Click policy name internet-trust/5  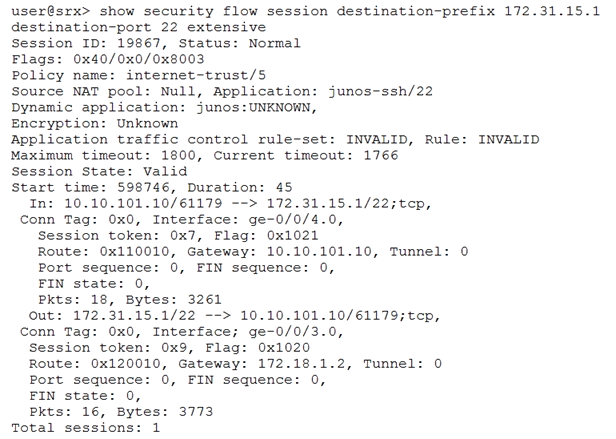196,75
